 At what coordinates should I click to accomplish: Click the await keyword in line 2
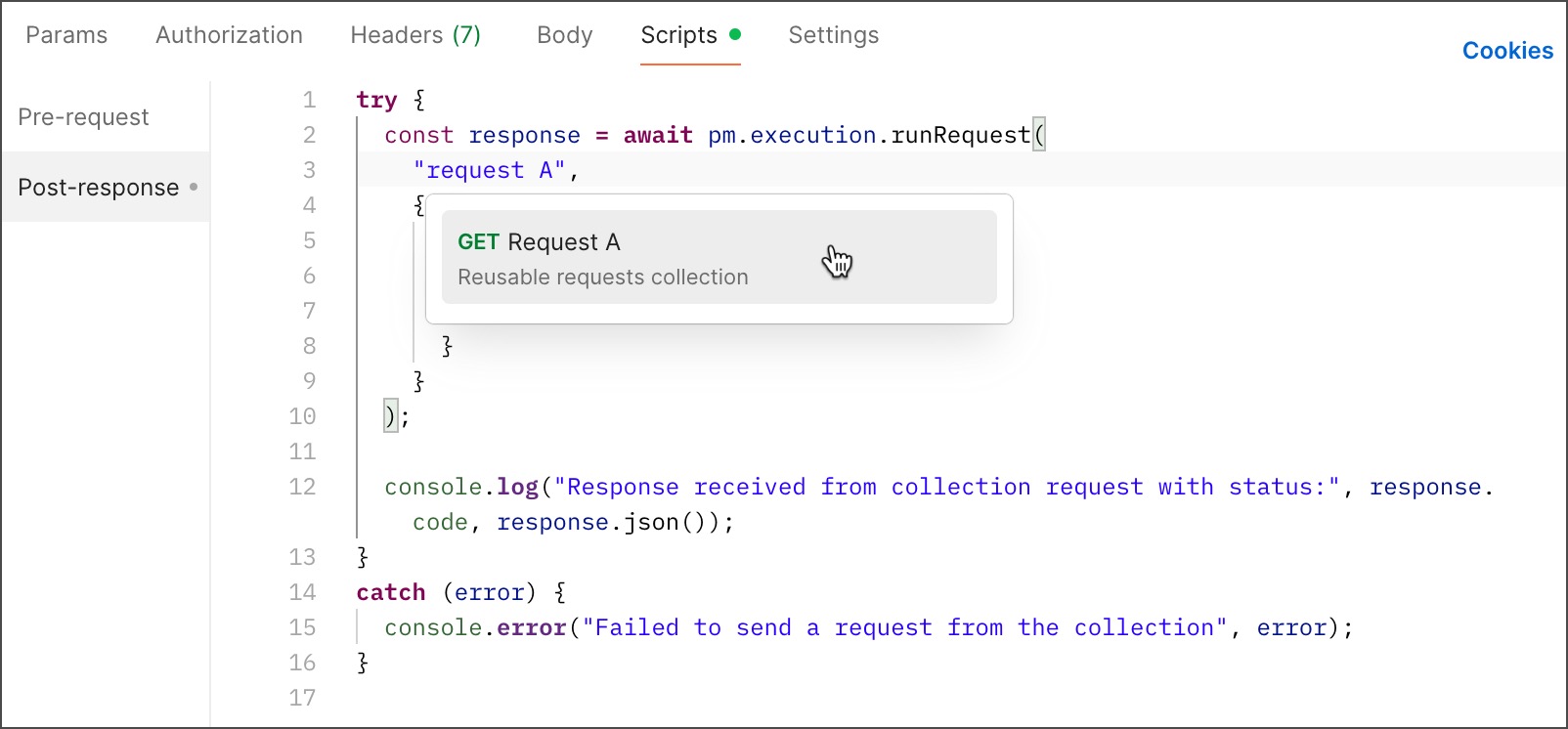point(658,136)
